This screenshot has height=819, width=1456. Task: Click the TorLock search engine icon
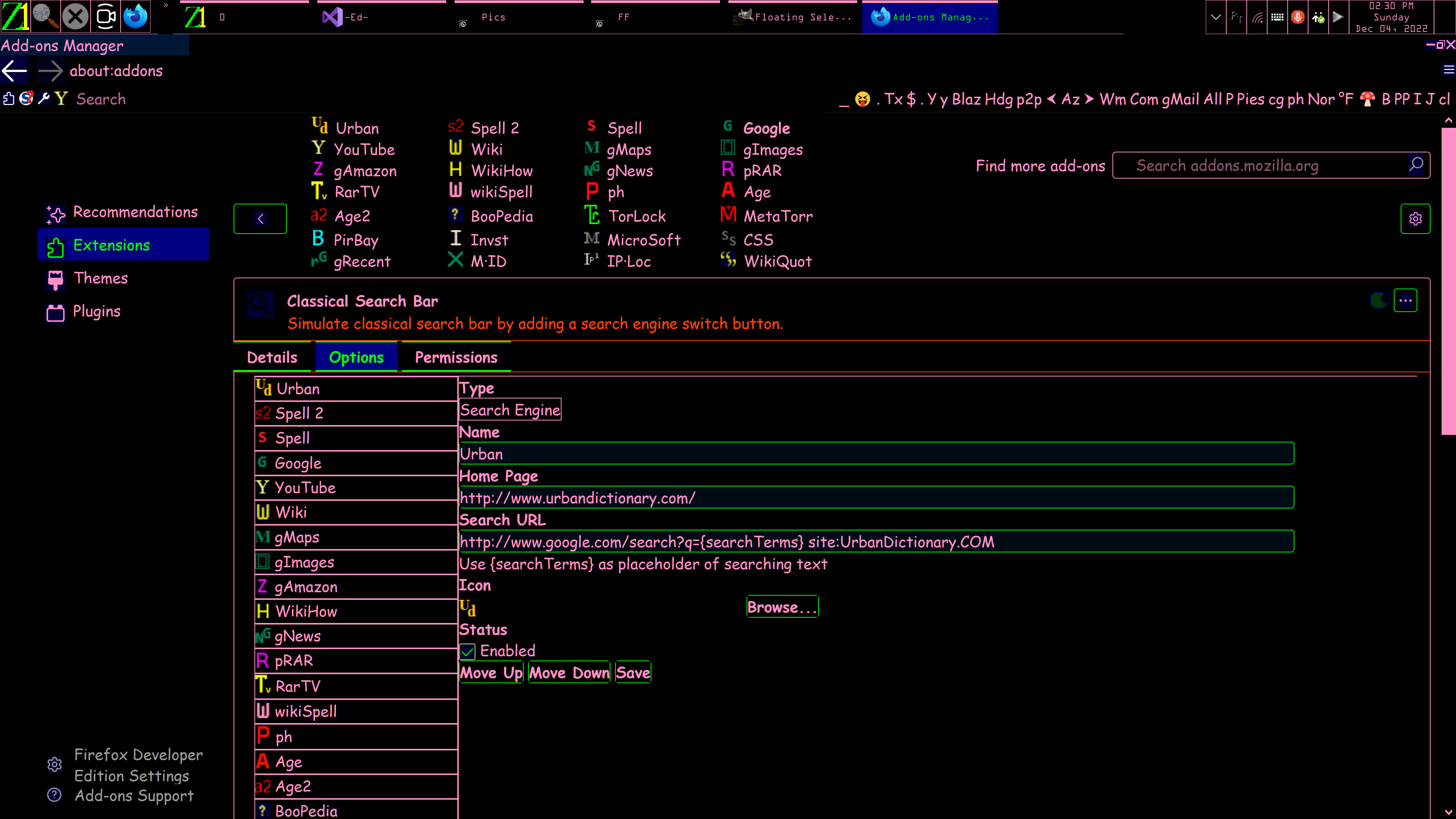[x=591, y=215]
